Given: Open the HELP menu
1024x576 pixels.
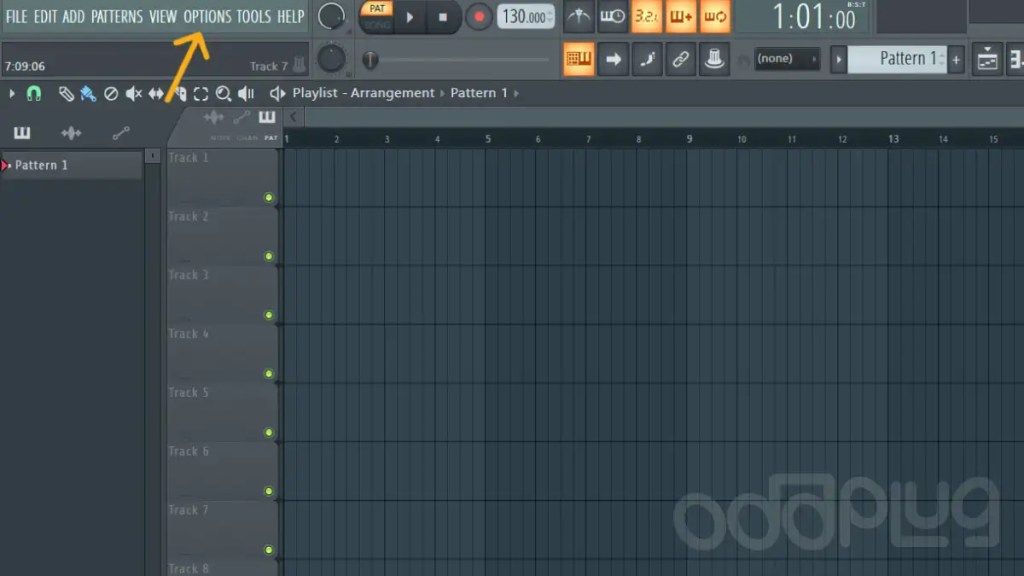Looking at the screenshot, I should point(291,16).
